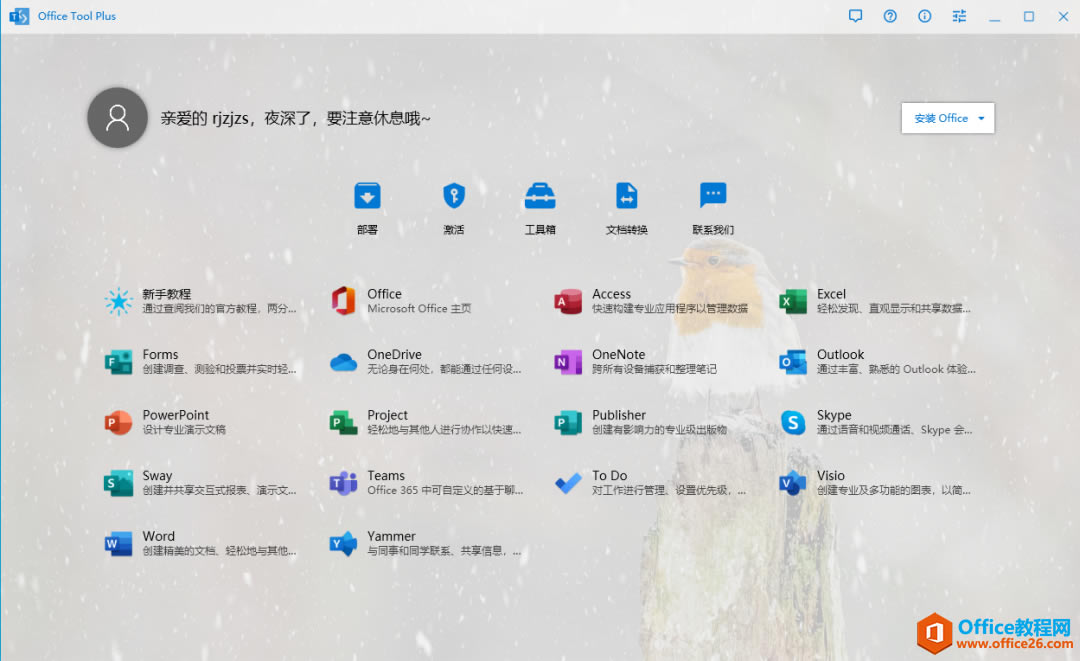
Task: Select the 文档转换 label
Action: pyautogui.click(x=627, y=230)
